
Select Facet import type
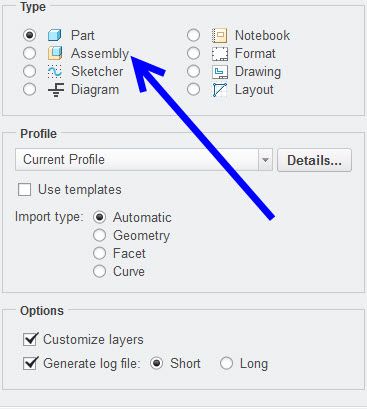[x=99, y=253]
